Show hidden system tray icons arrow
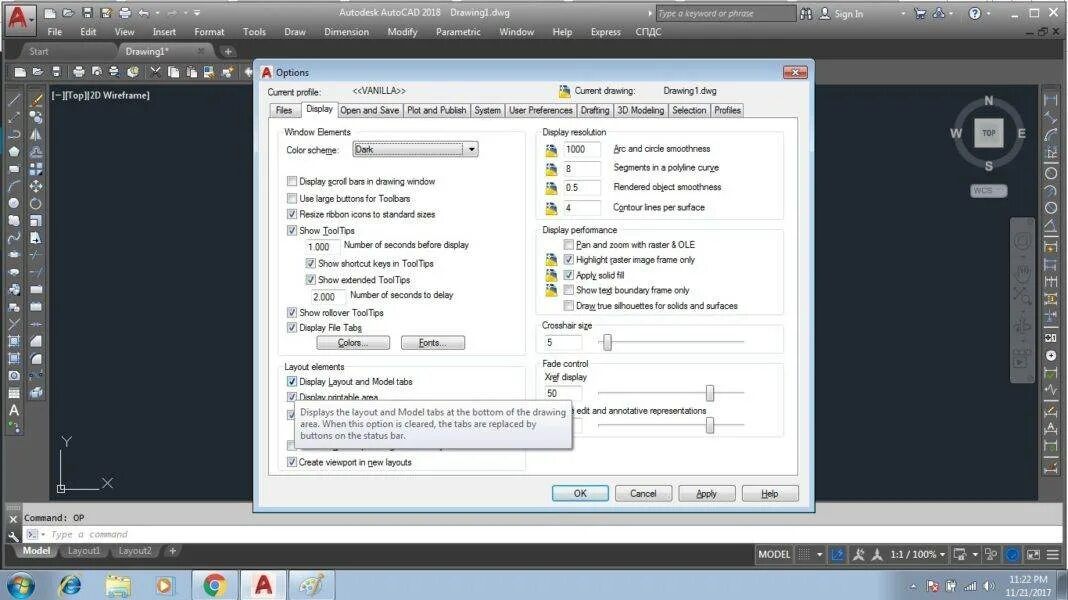The image size is (1068, 600). (x=913, y=586)
